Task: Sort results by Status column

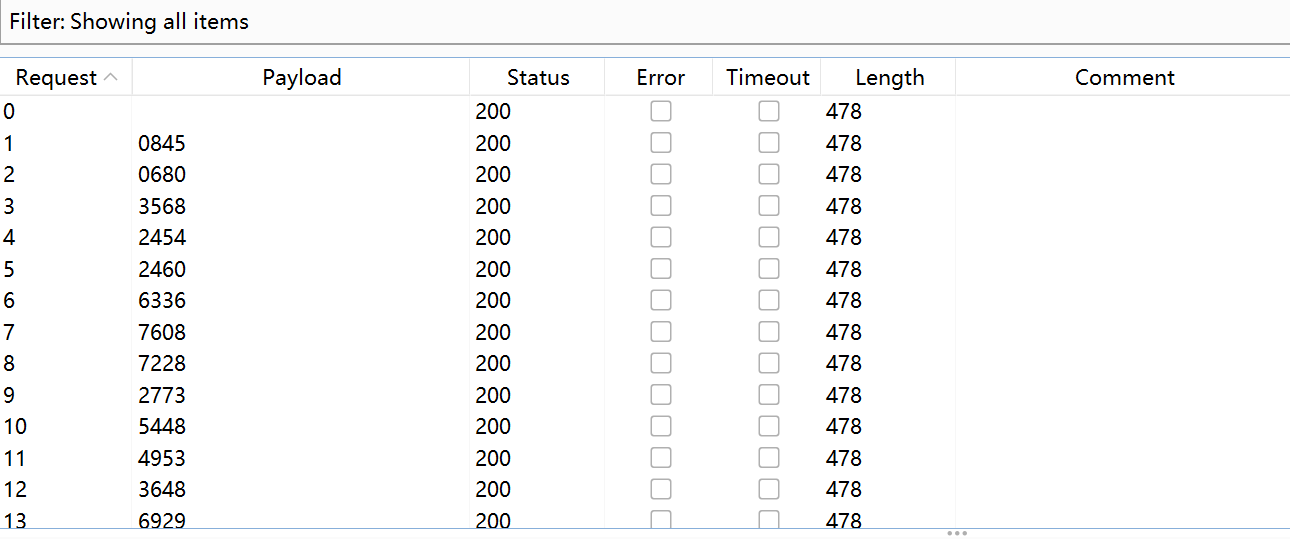Action: [x=537, y=78]
